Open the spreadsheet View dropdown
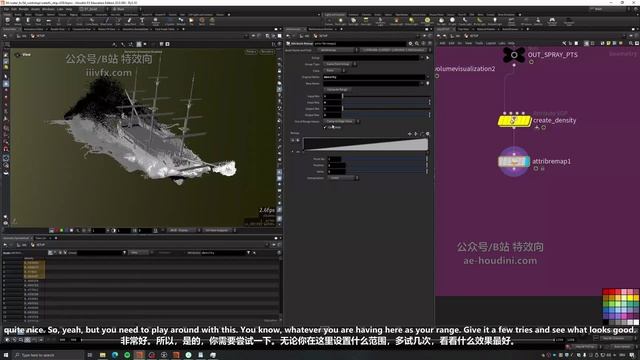 139,253
